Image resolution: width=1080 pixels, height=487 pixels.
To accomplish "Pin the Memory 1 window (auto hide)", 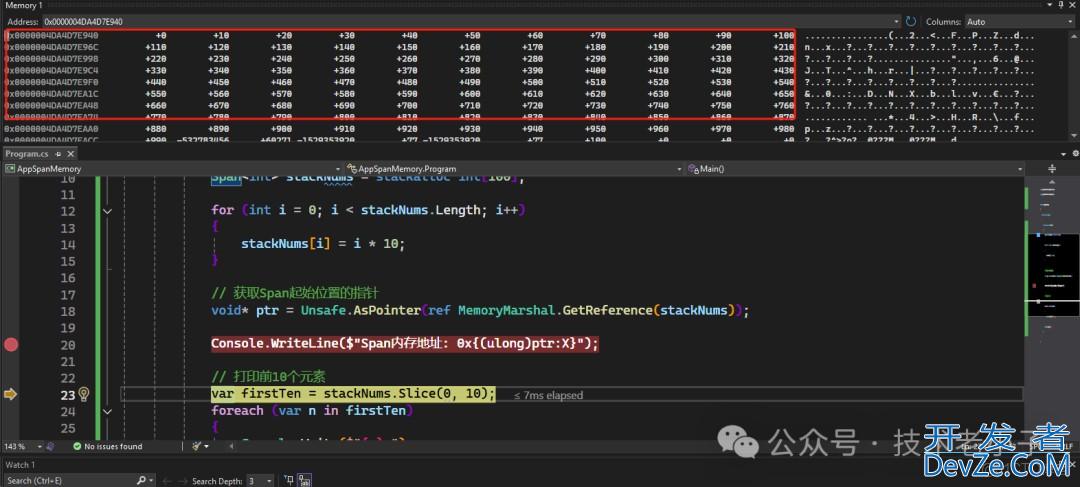I will pos(1063,6).
